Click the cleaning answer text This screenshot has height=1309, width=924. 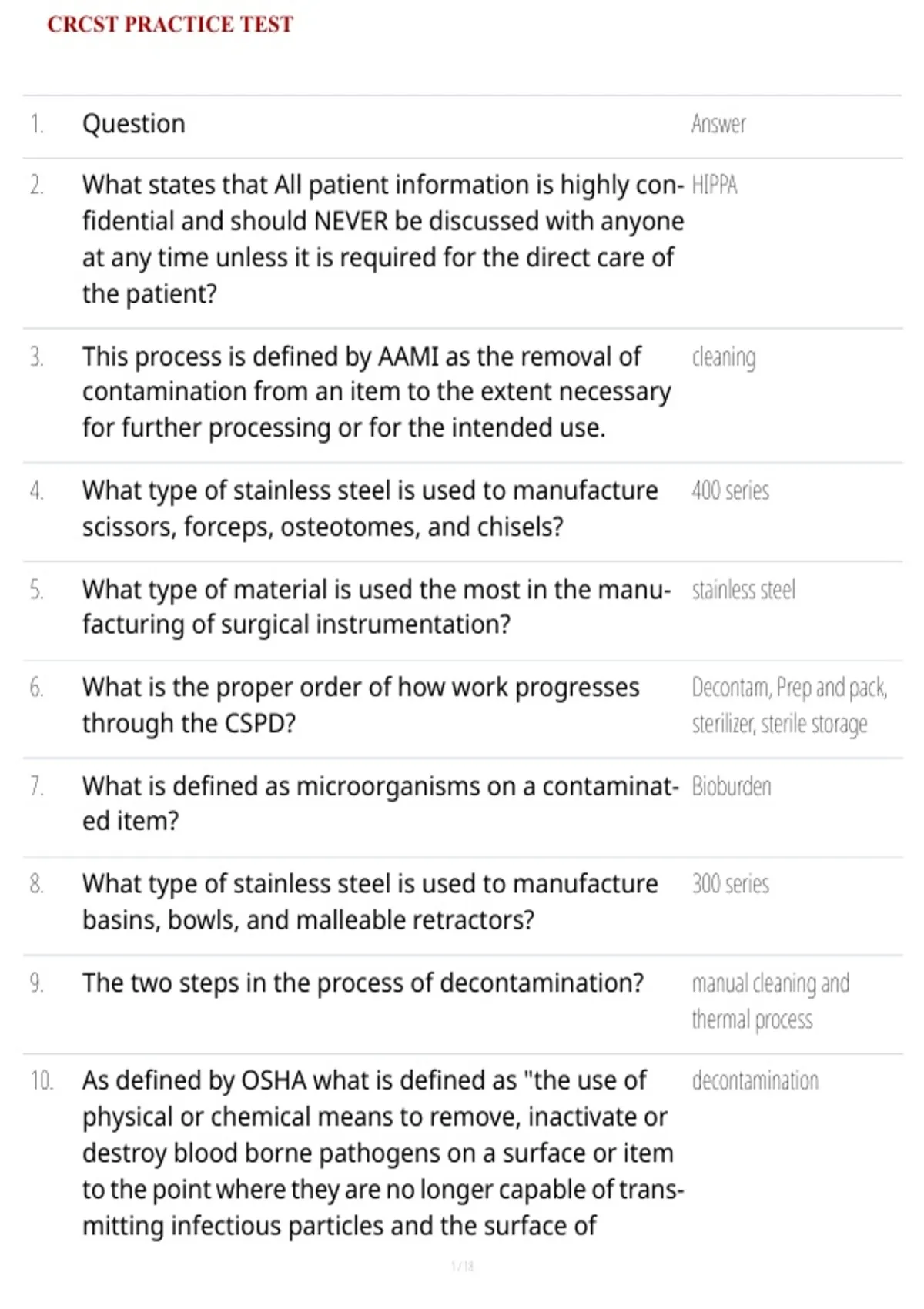click(x=724, y=357)
